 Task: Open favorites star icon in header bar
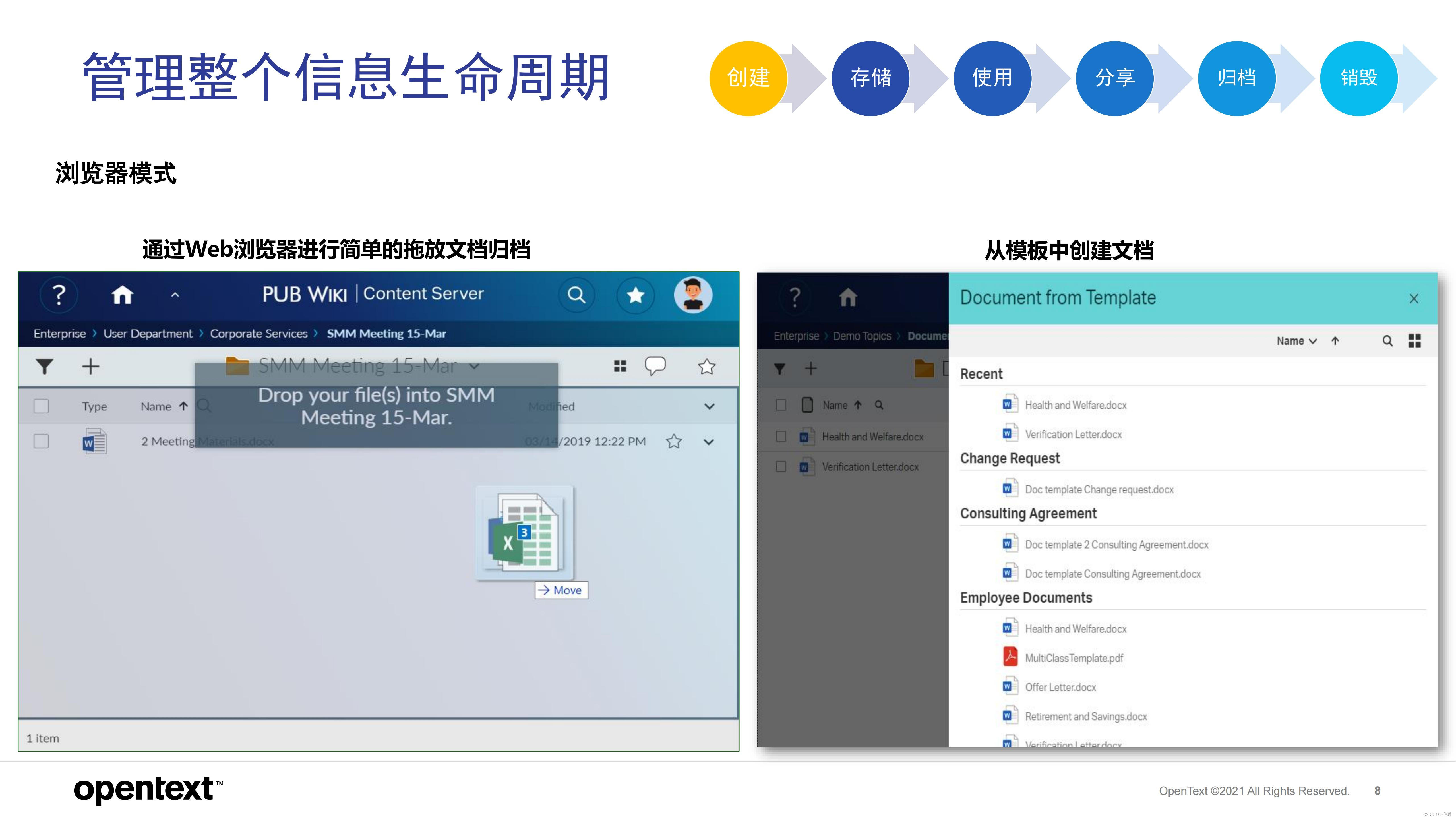click(635, 295)
